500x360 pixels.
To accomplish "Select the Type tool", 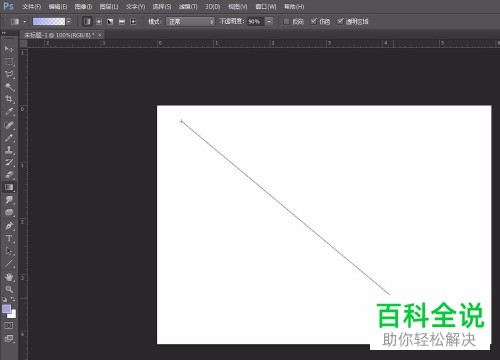I will pyautogui.click(x=9, y=239).
